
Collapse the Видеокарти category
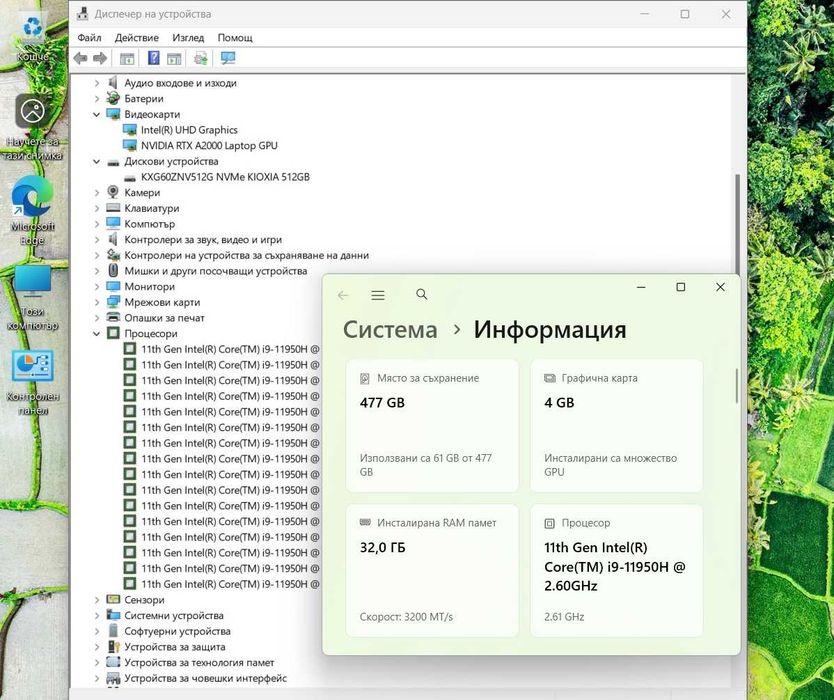pyautogui.click(x=96, y=114)
